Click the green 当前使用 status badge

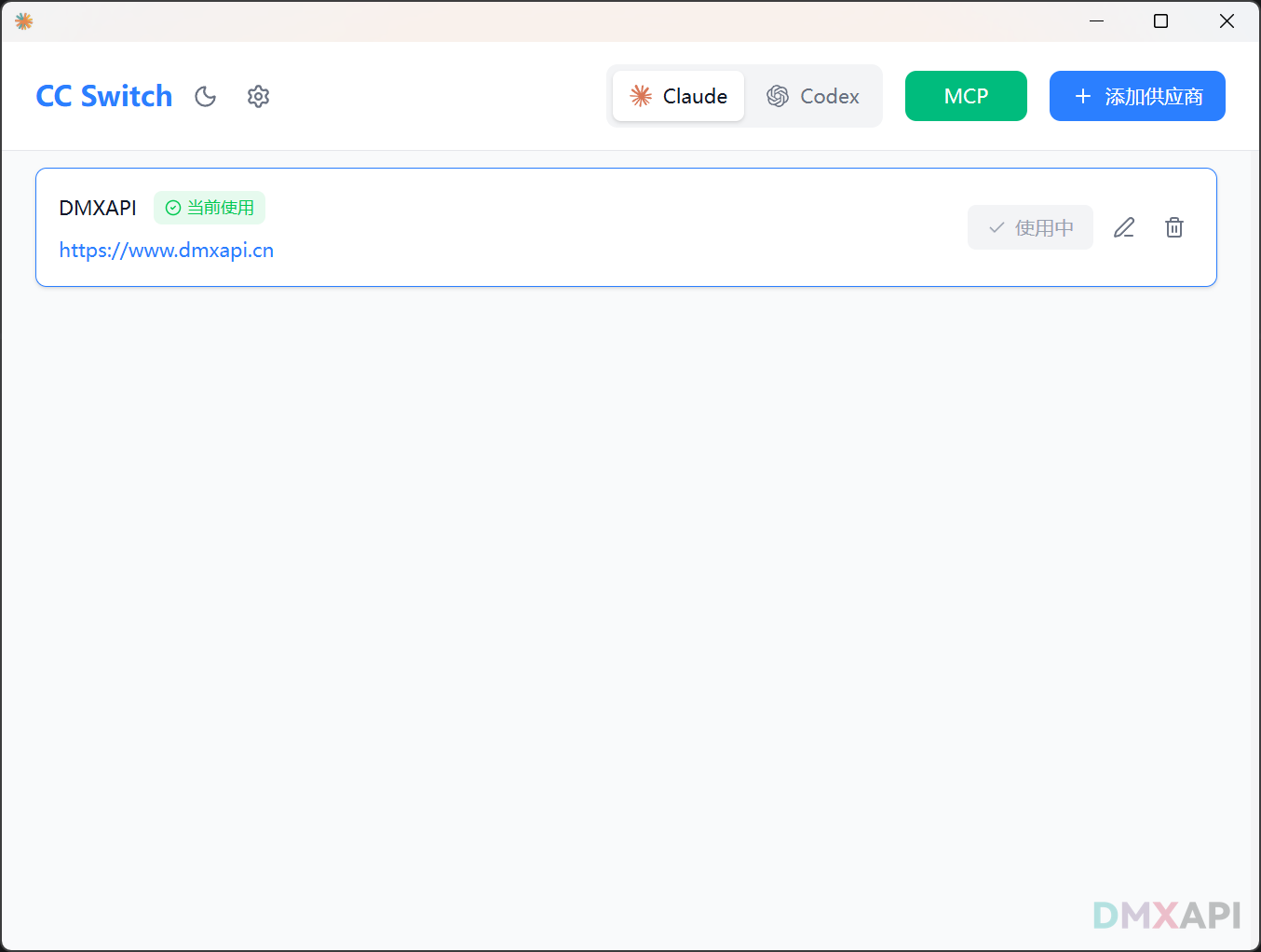(x=210, y=208)
